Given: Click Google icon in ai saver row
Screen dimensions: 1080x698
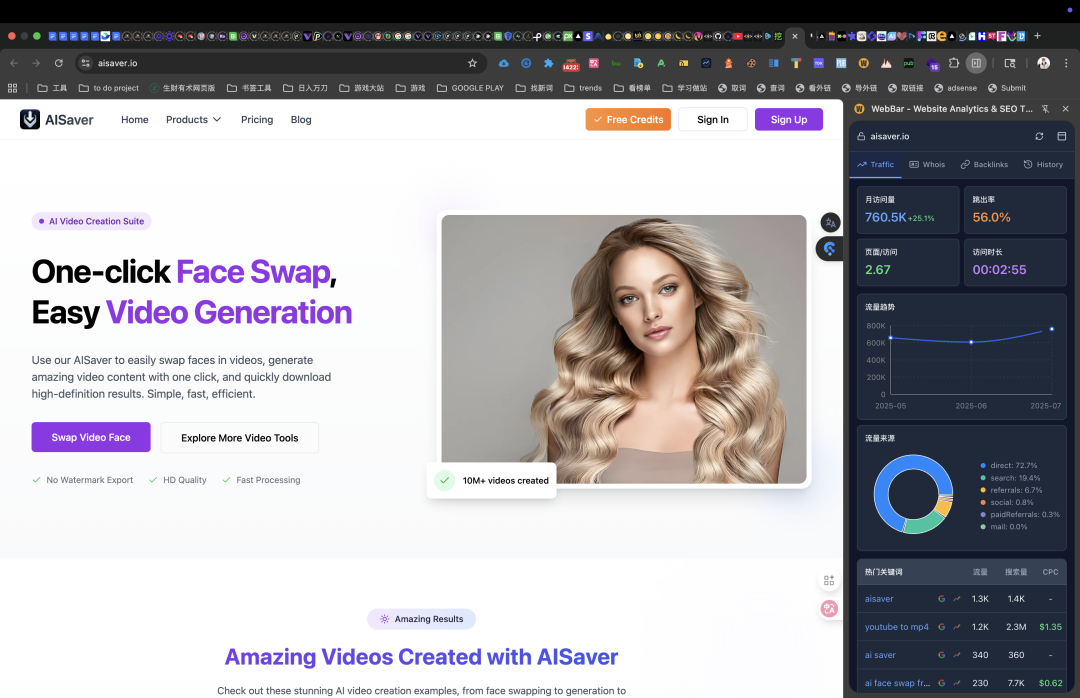Looking at the screenshot, I should pyautogui.click(x=942, y=655).
